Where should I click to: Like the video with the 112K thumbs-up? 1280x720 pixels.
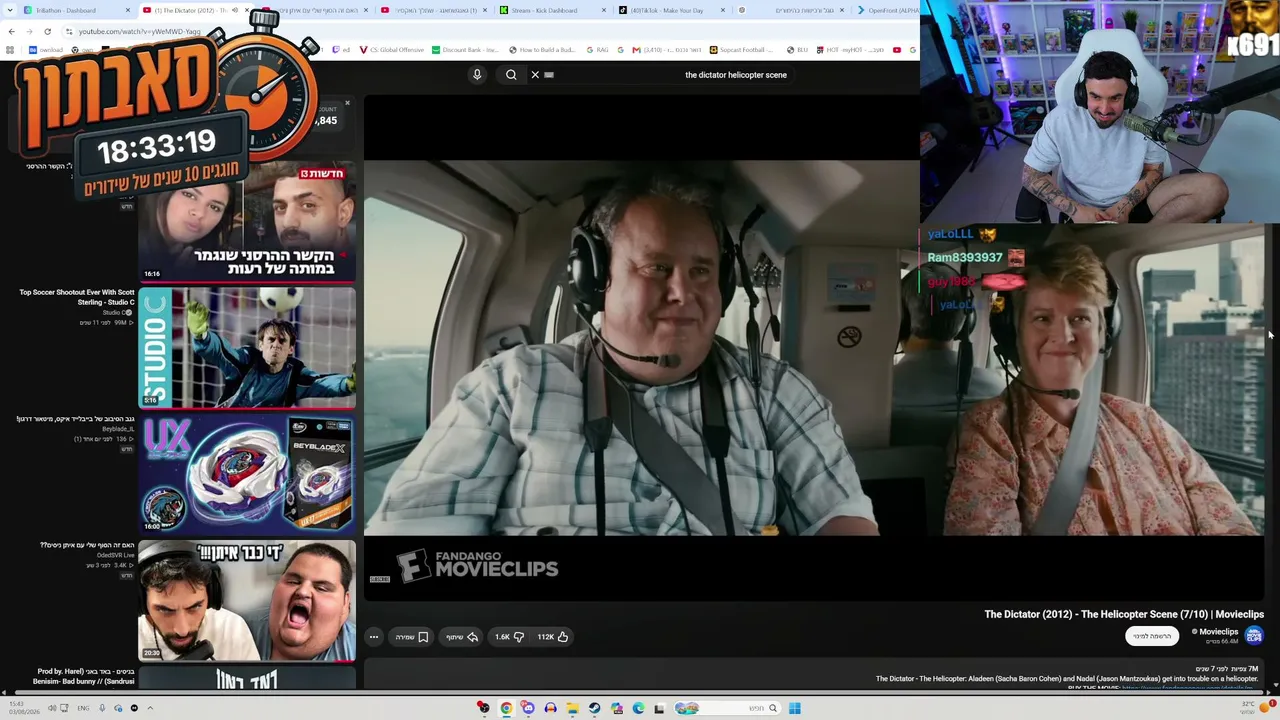553,637
